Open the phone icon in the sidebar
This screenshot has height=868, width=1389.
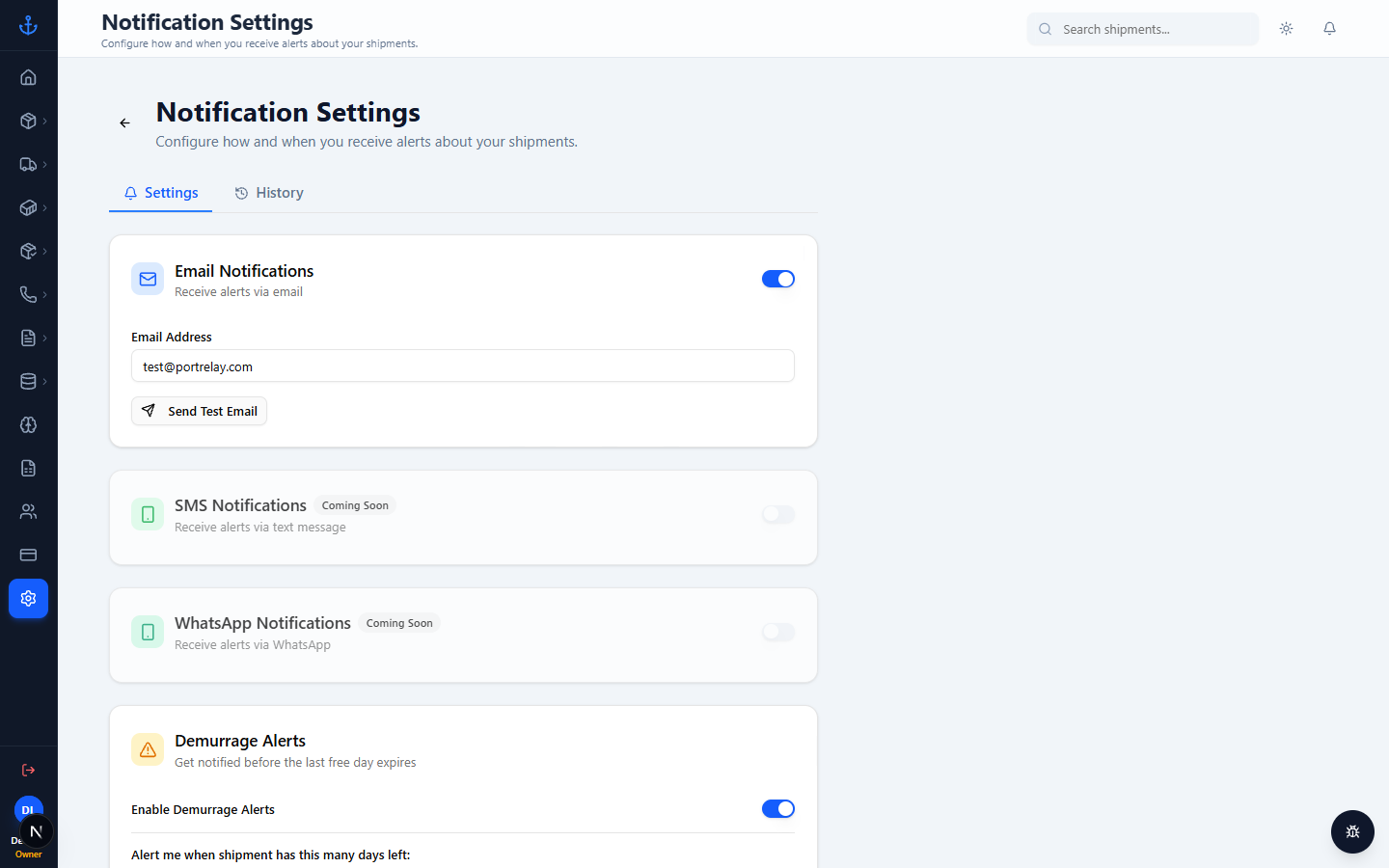click(x=28, y=294)
